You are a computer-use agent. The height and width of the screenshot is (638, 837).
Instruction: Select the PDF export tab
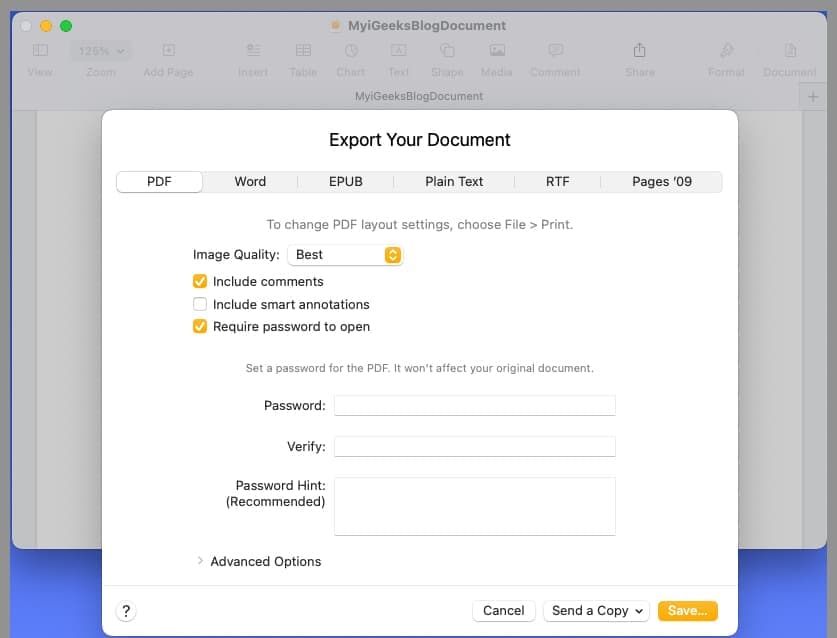(x=159, y=182)
